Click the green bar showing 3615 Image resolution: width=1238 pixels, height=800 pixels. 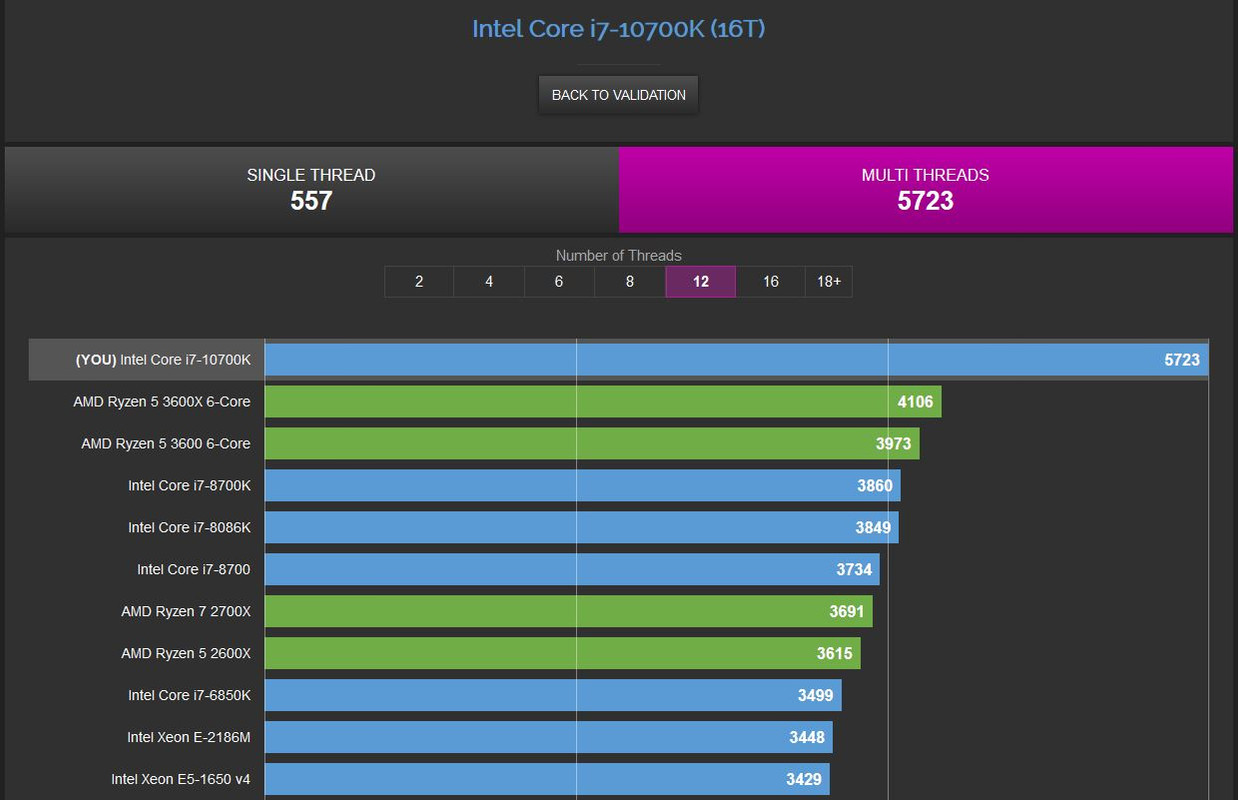pyautogui.click(x=563, y=654)
